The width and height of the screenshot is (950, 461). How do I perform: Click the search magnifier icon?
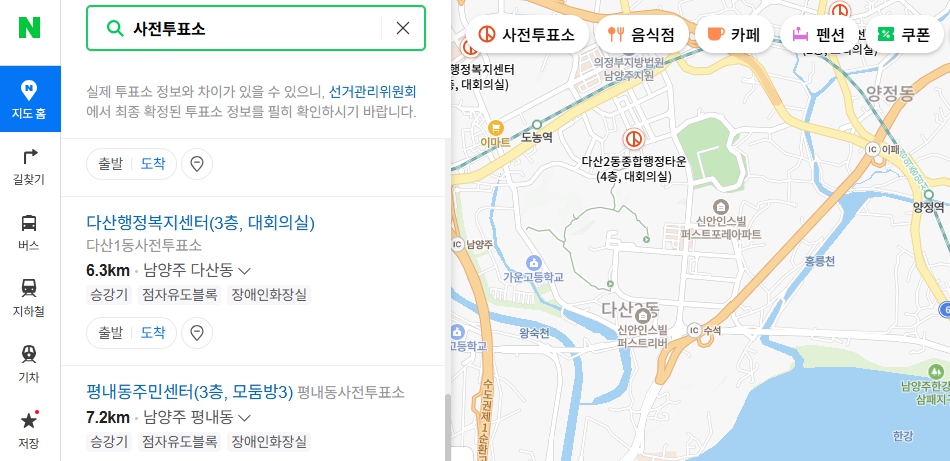[115, 28]
